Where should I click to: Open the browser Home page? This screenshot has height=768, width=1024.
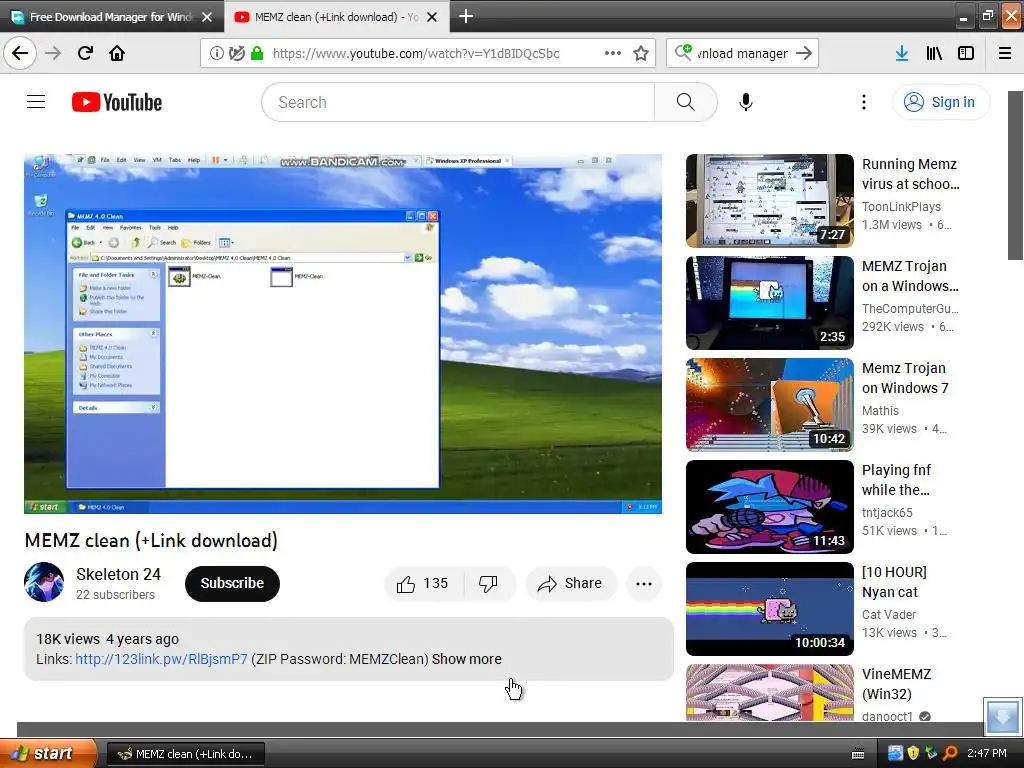[x=117, y=53]
